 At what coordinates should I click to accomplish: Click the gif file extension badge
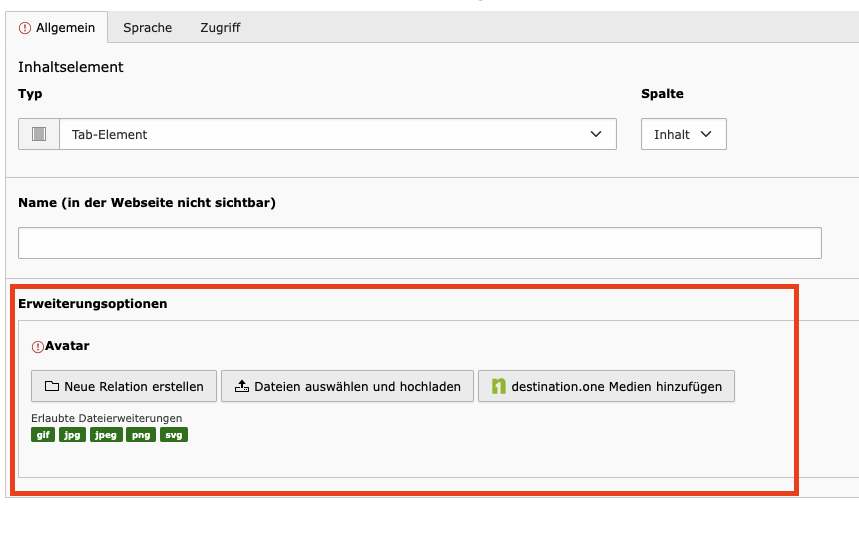point(43,435)
